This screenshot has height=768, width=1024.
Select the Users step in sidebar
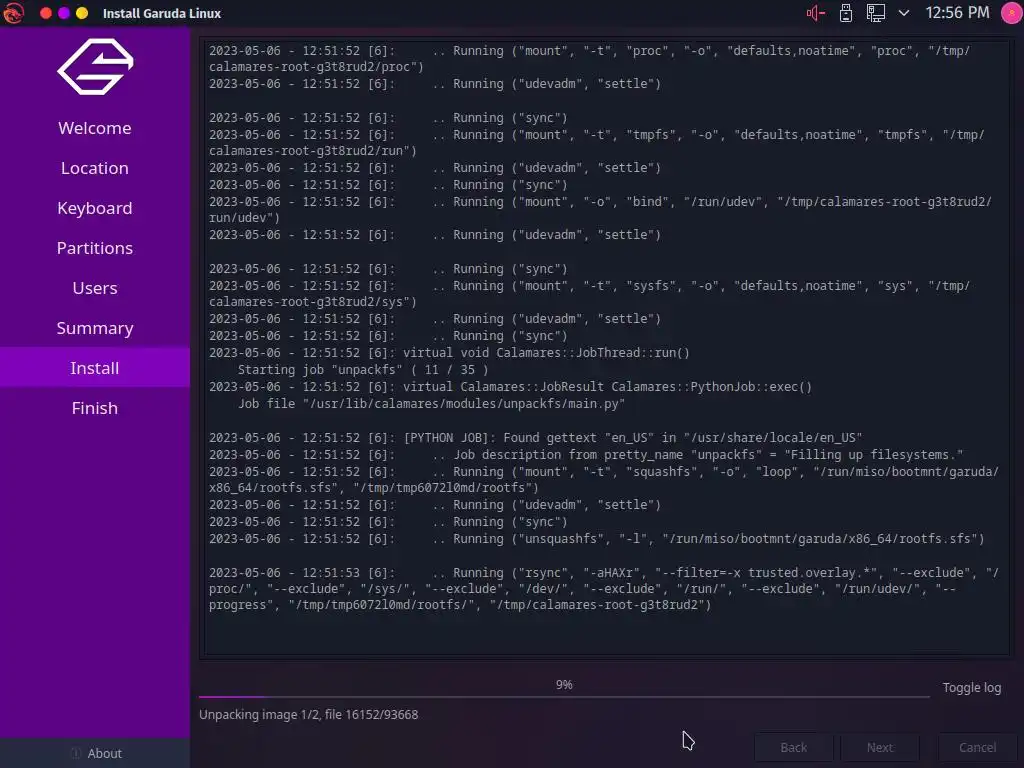[x=95, y=288]
